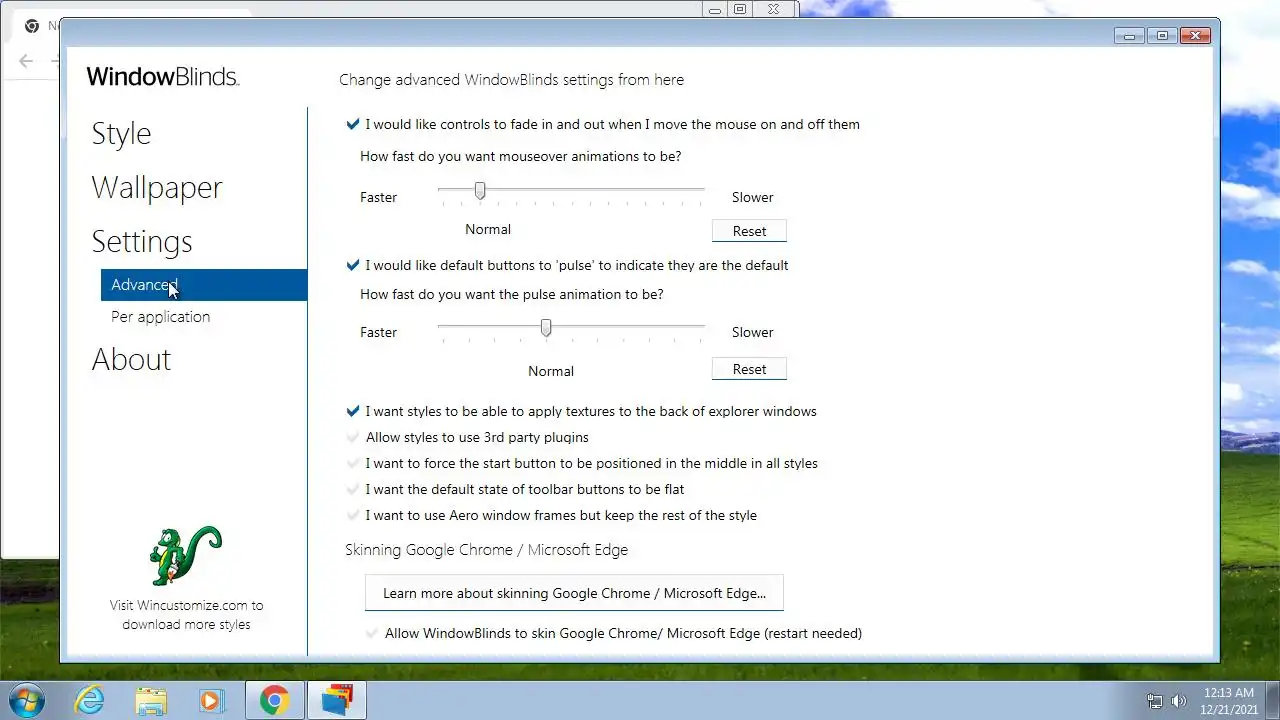Click 'Faster' label of the pulse slider
1280x720 pixels.
[x=378, y=332]
